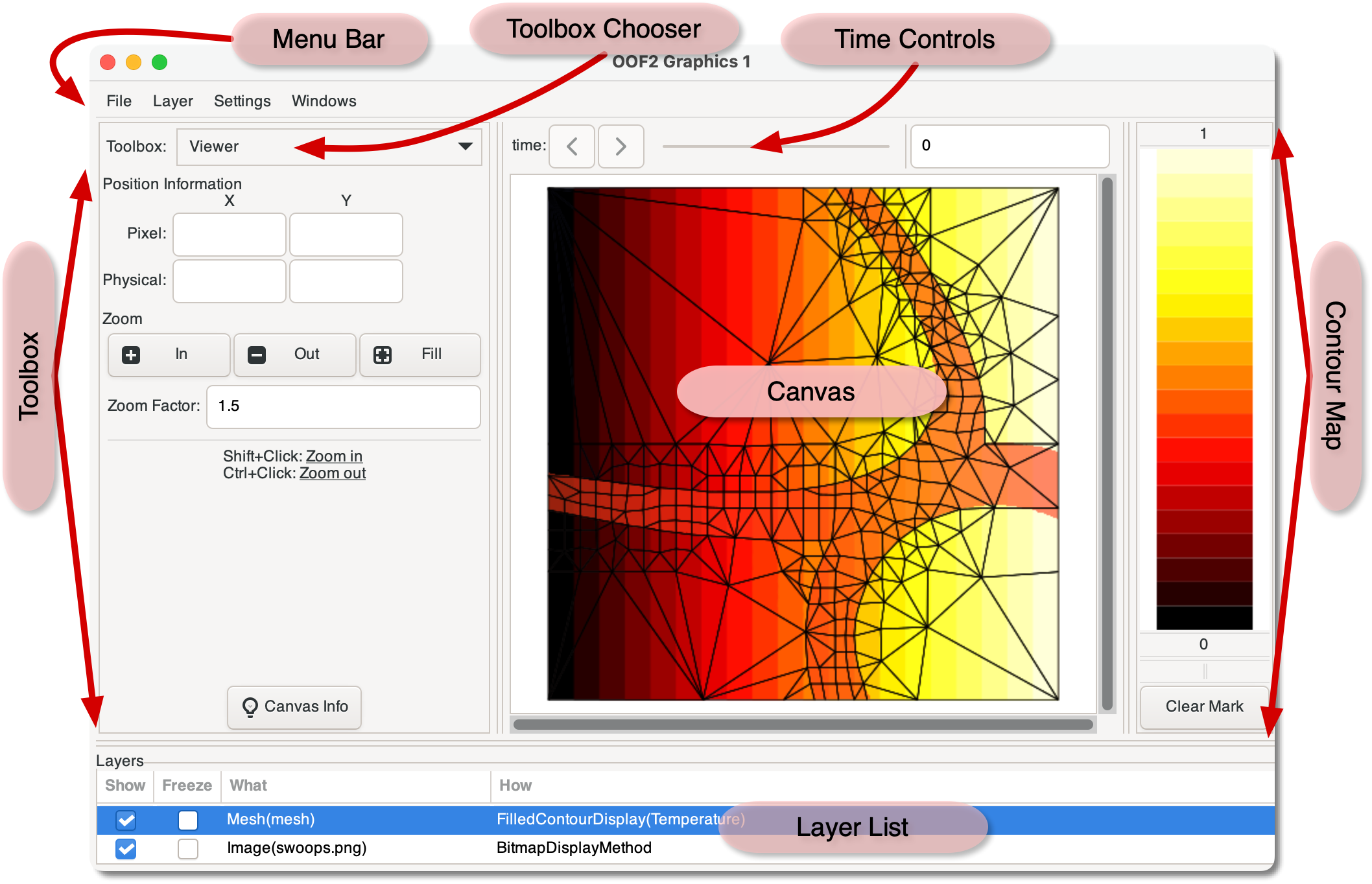Click the yellow minimize window button
The height and width of the screenshot is (884, 1372).
(134, 62)
